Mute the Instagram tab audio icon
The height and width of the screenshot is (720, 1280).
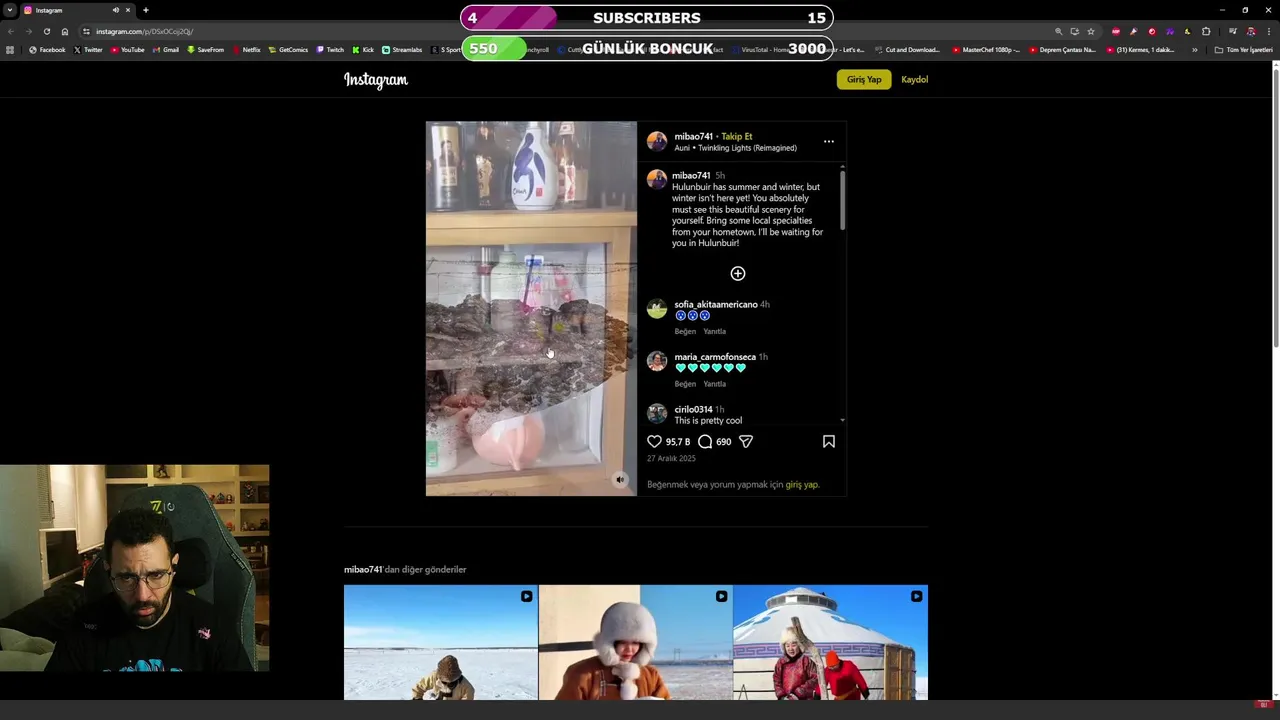(x=116, y=10)
